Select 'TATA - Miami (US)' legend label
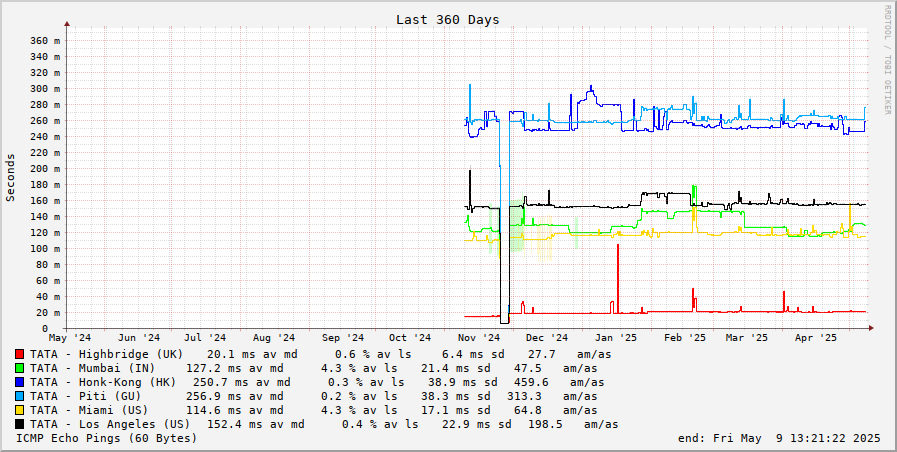Image resolution: width=897 pixels, height=452 pixels. click(x=89, y=410)
